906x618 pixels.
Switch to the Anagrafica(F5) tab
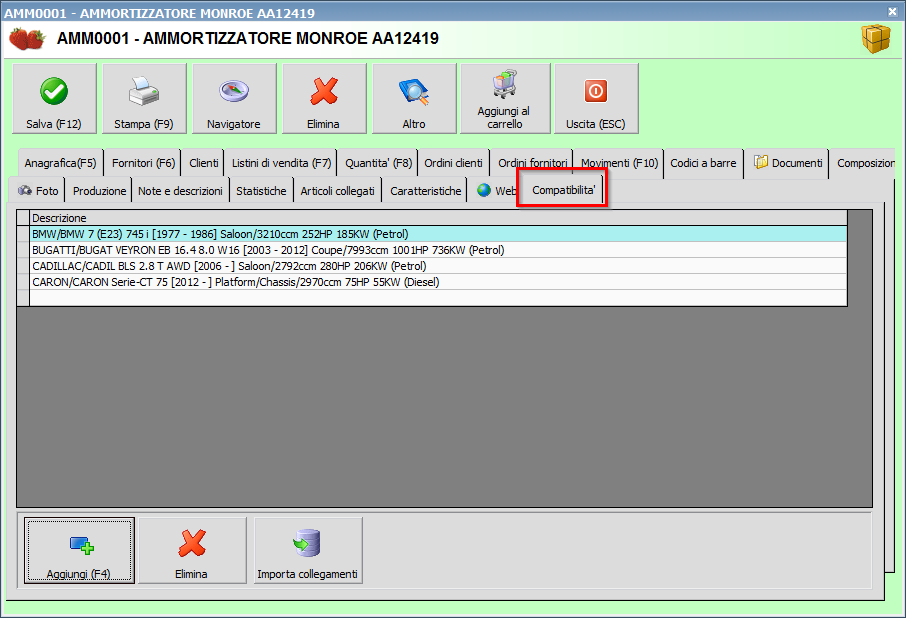pyautogui.click(x=61, y=163)
